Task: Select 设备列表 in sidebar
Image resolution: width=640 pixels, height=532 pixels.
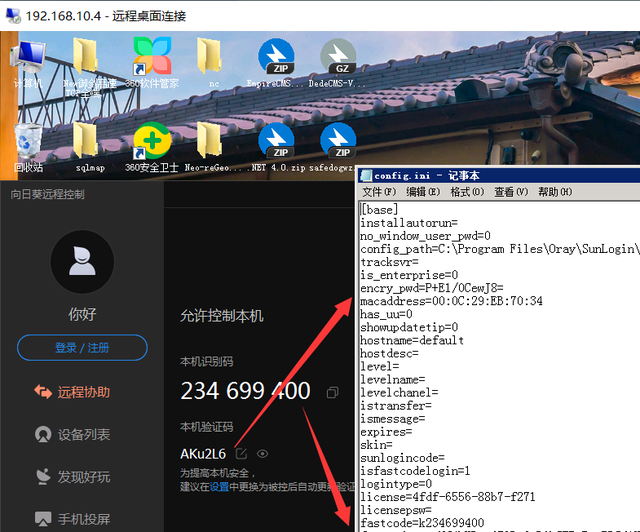Action: (x=72, y=434)
